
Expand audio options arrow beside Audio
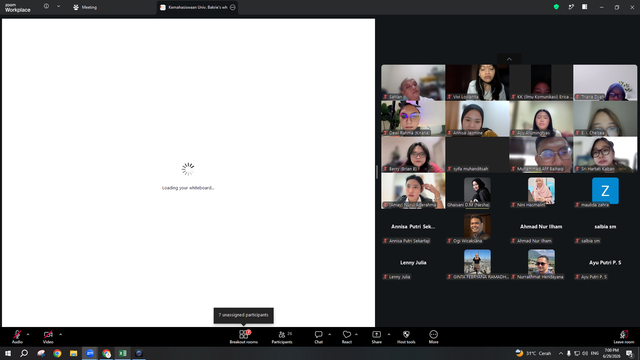tap(28, 334)
